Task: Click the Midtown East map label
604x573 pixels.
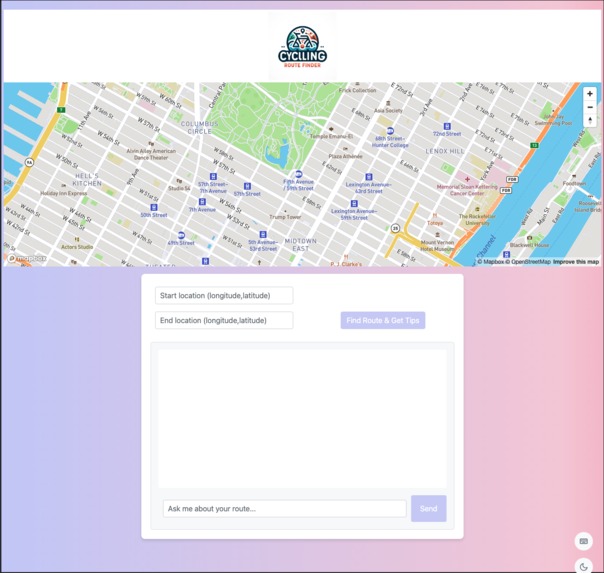Action: click(x=300, y=245)
